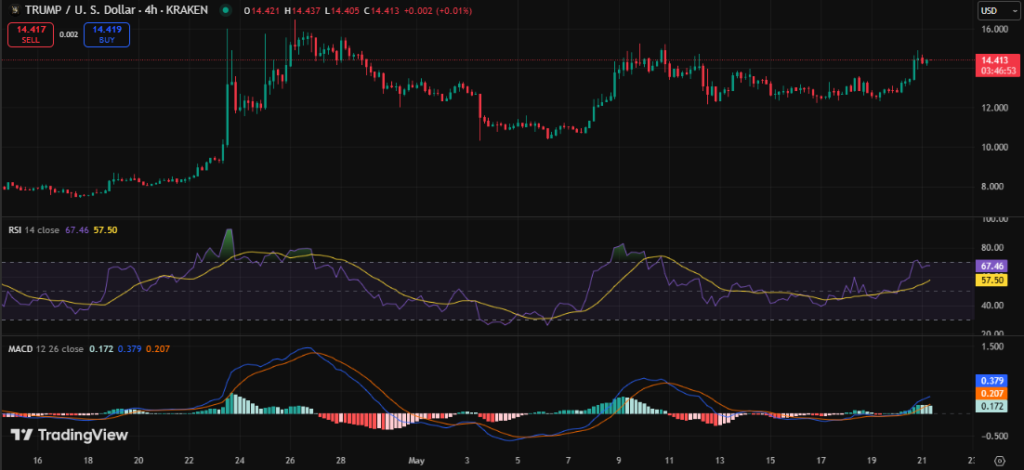Click date axis label 19

[x=871, y=460]
